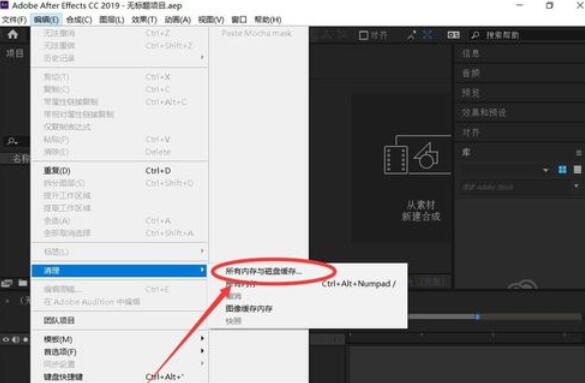Screen dimensions: 585x383
Task: Open the highlighted 清理 submenu entry
Action: point(119,270)
